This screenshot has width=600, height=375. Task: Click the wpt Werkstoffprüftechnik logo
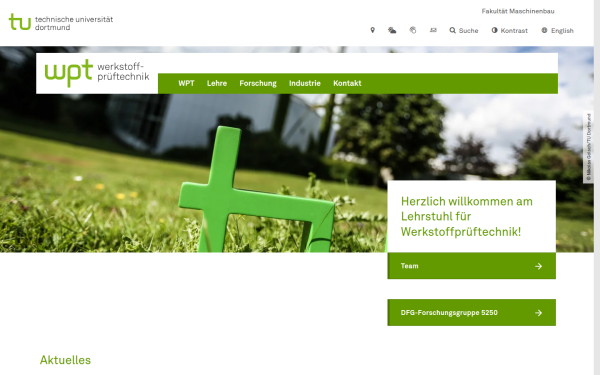pos(97,73)
